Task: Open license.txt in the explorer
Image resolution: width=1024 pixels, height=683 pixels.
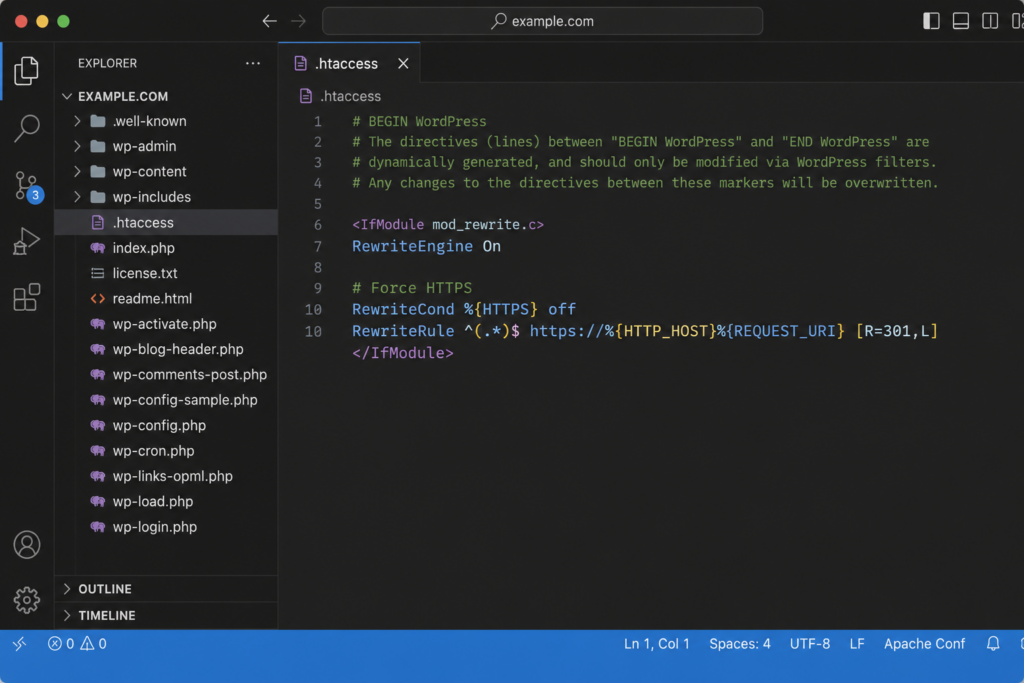Action: 167,274
